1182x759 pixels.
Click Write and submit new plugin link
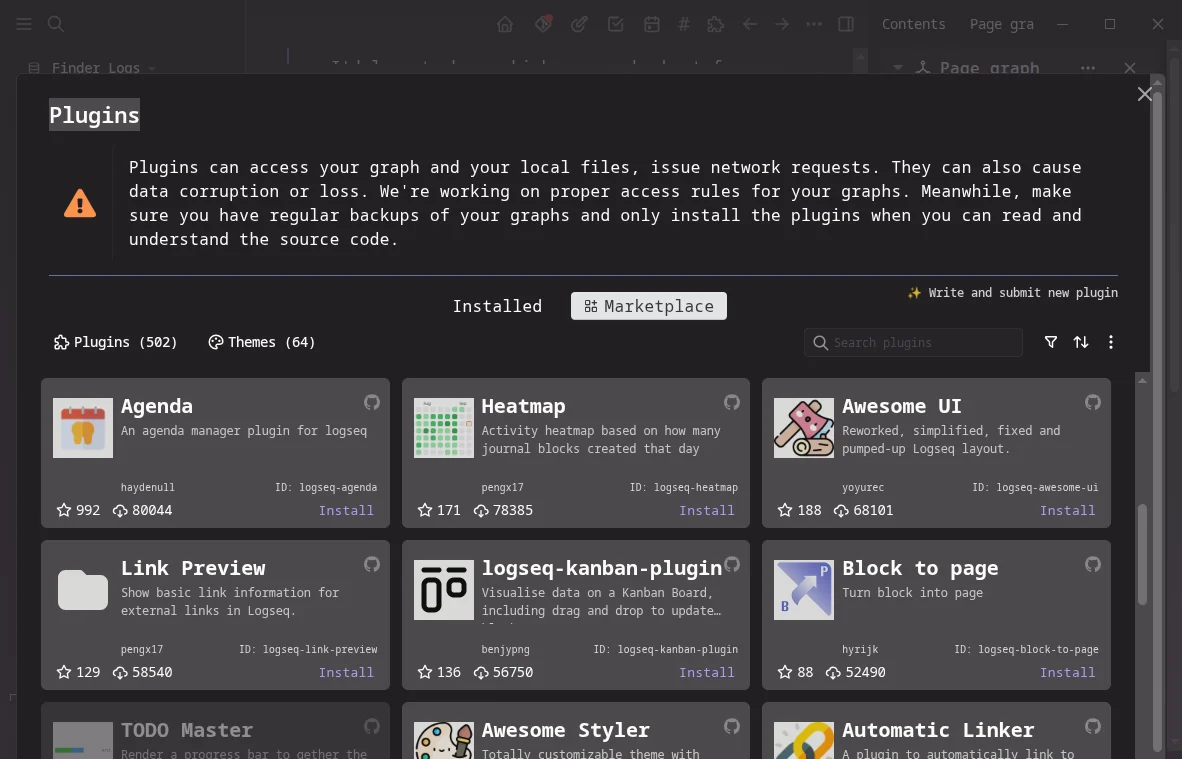click(1012, 292)
